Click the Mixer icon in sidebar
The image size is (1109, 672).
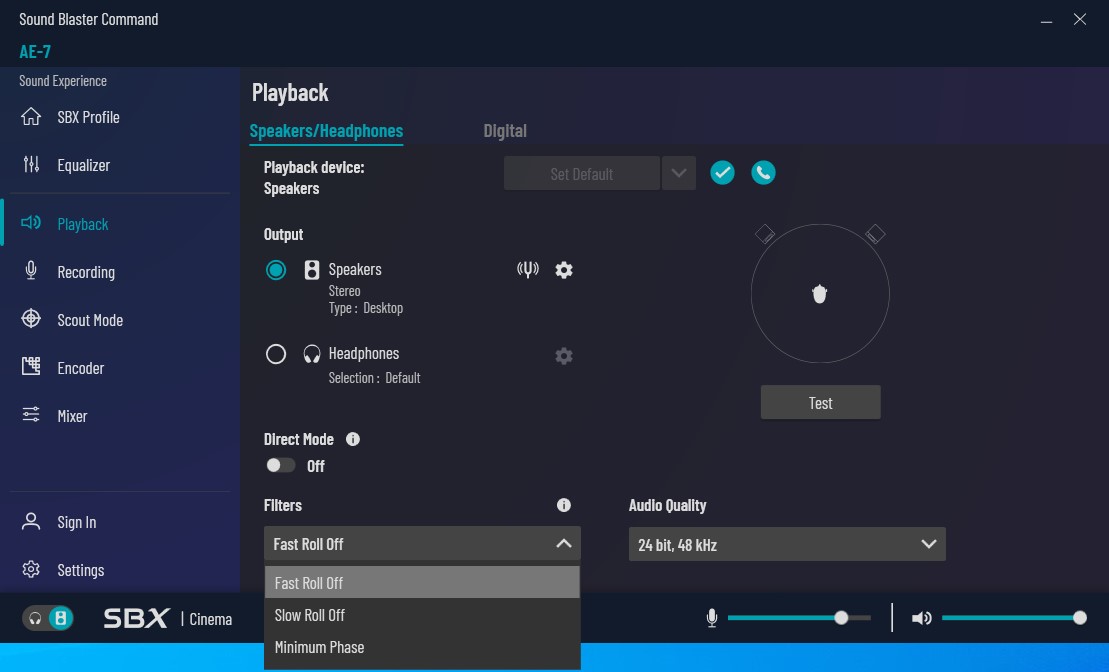[30, 415]
